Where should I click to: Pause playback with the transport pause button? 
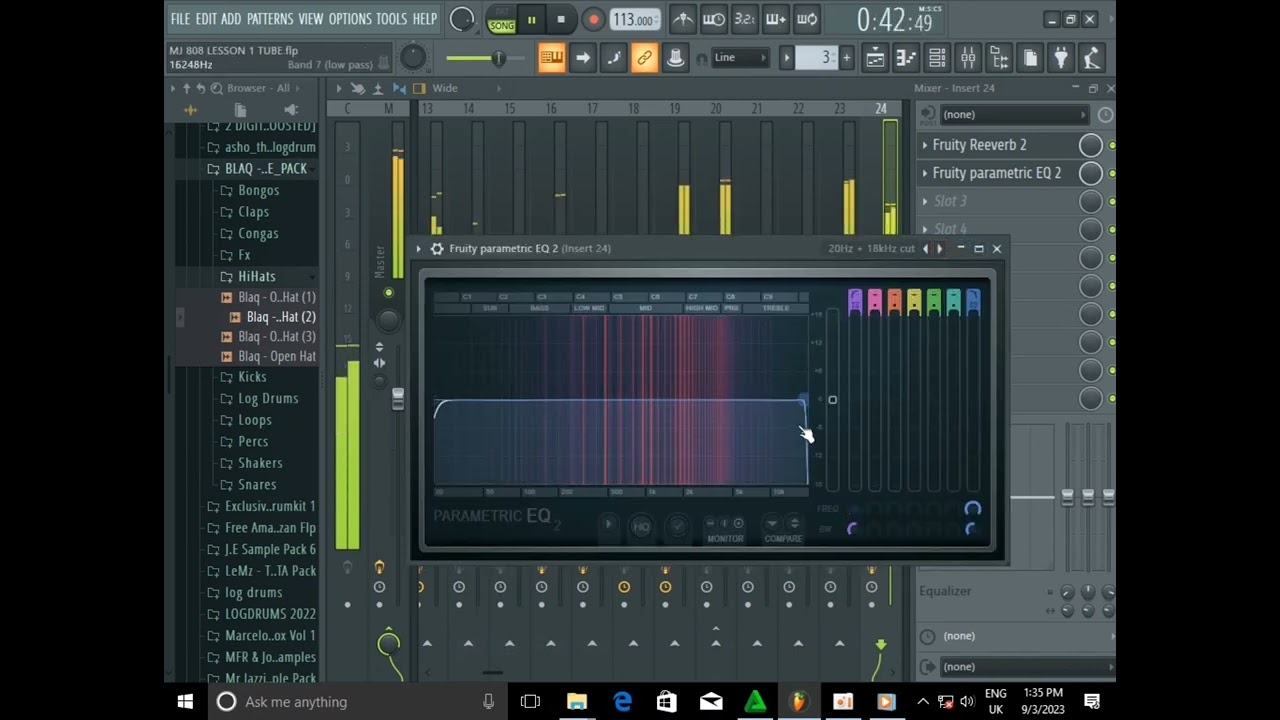[x=531, y=20]
